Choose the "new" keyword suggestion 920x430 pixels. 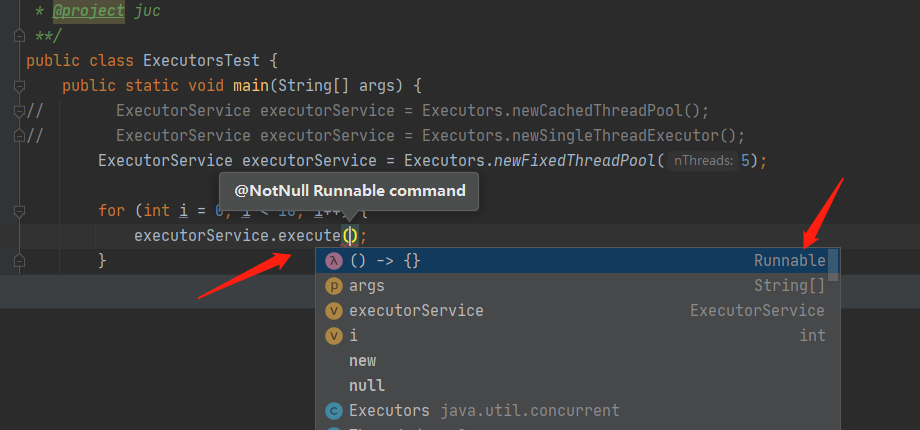(577, 361)
